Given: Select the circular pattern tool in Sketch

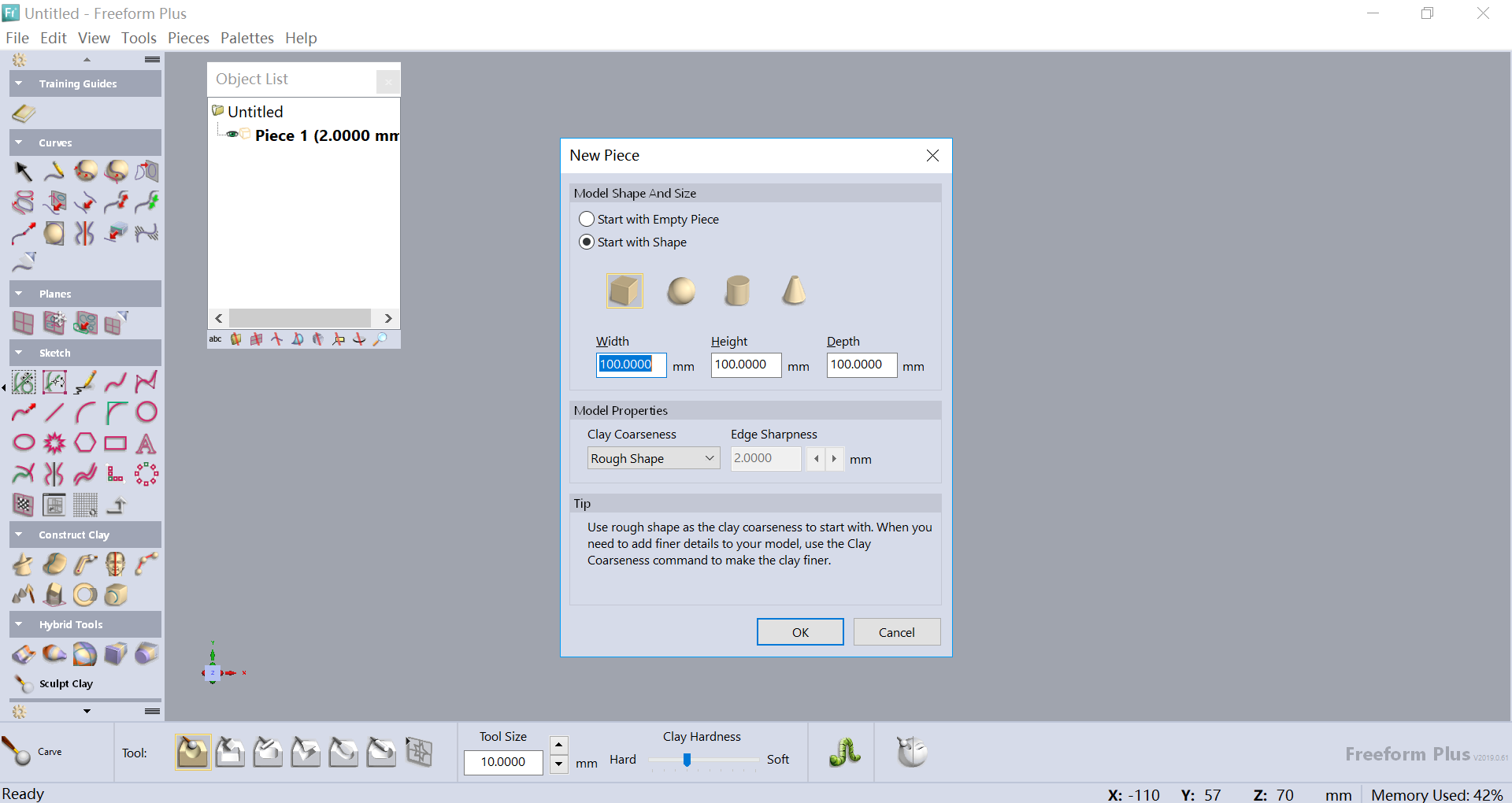Looking at the screenshot, I should pos(146,474).
